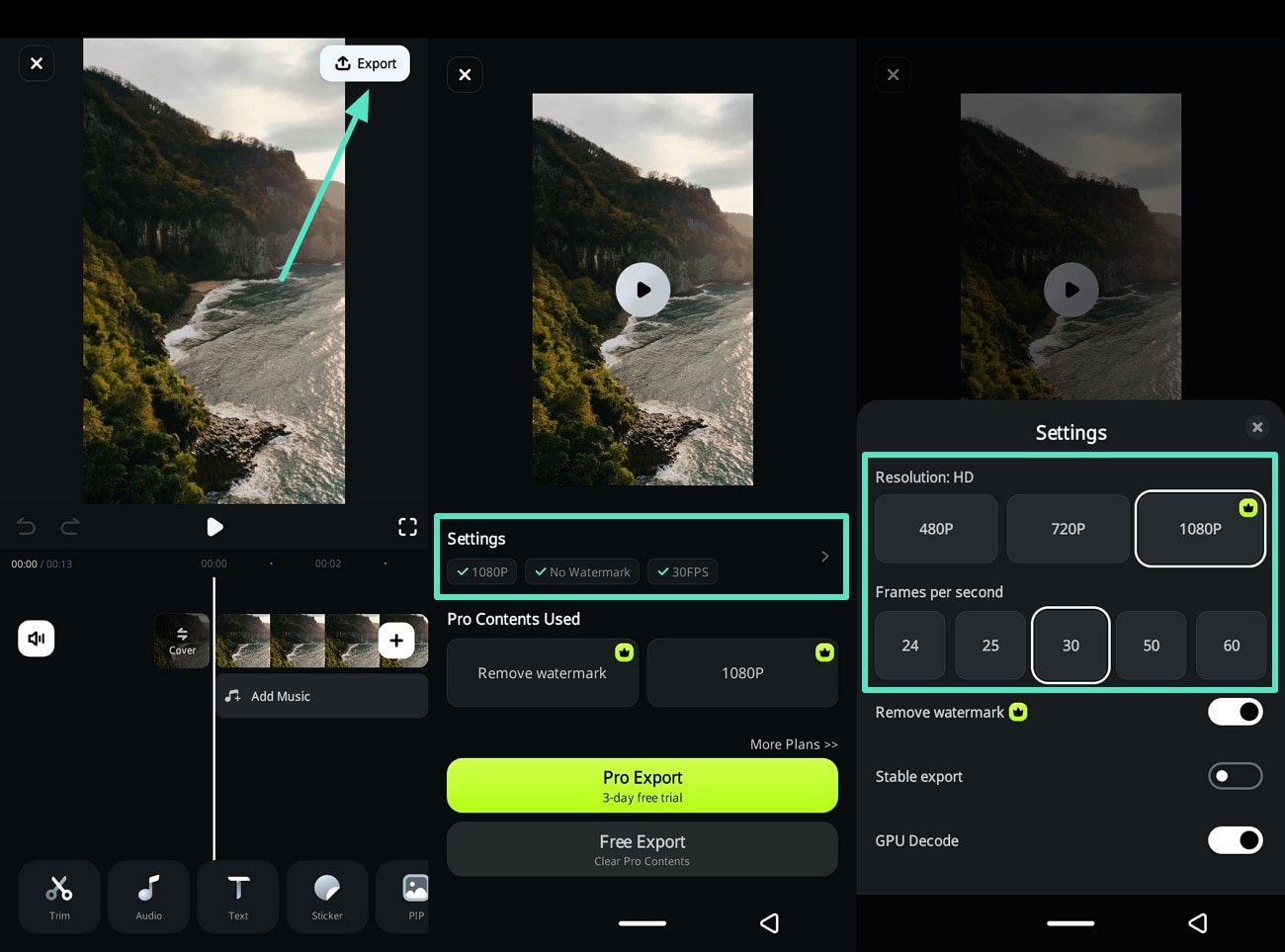
Task: Close the Settings sheet
Action: [1257, 427]
